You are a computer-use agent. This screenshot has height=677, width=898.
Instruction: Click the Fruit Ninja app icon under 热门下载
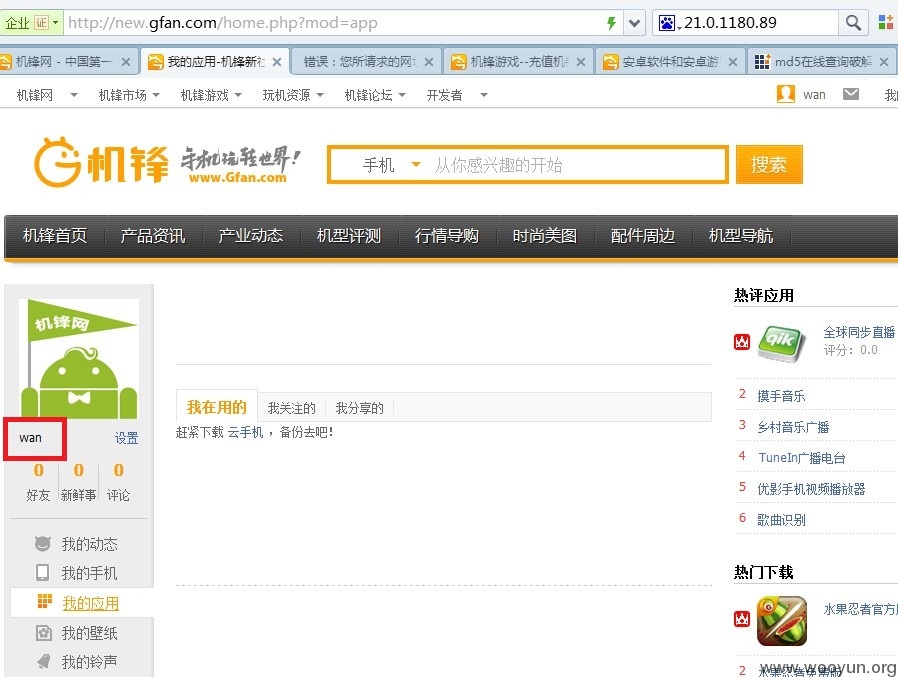(x=782, y=621)
